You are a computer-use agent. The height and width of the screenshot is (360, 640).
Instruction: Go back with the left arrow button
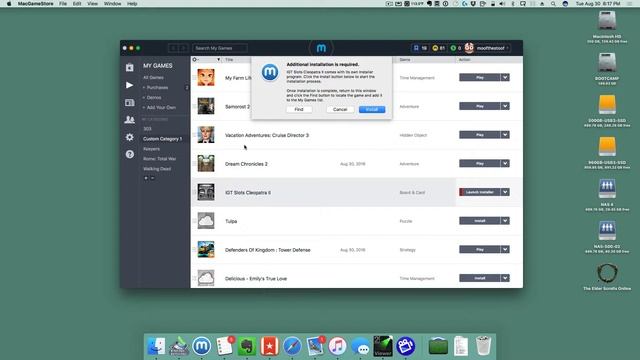click(x=173, y=48)
